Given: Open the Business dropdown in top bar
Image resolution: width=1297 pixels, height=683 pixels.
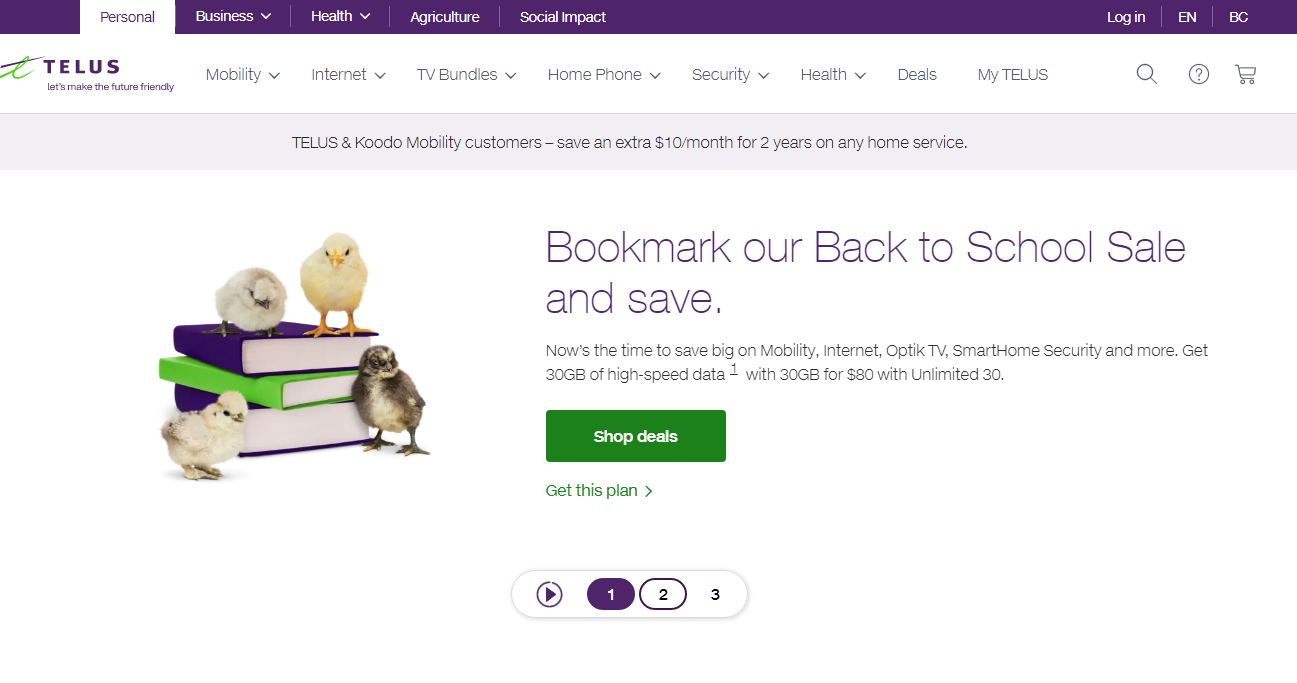Looking at the screenshot, I should click(233, 17).
